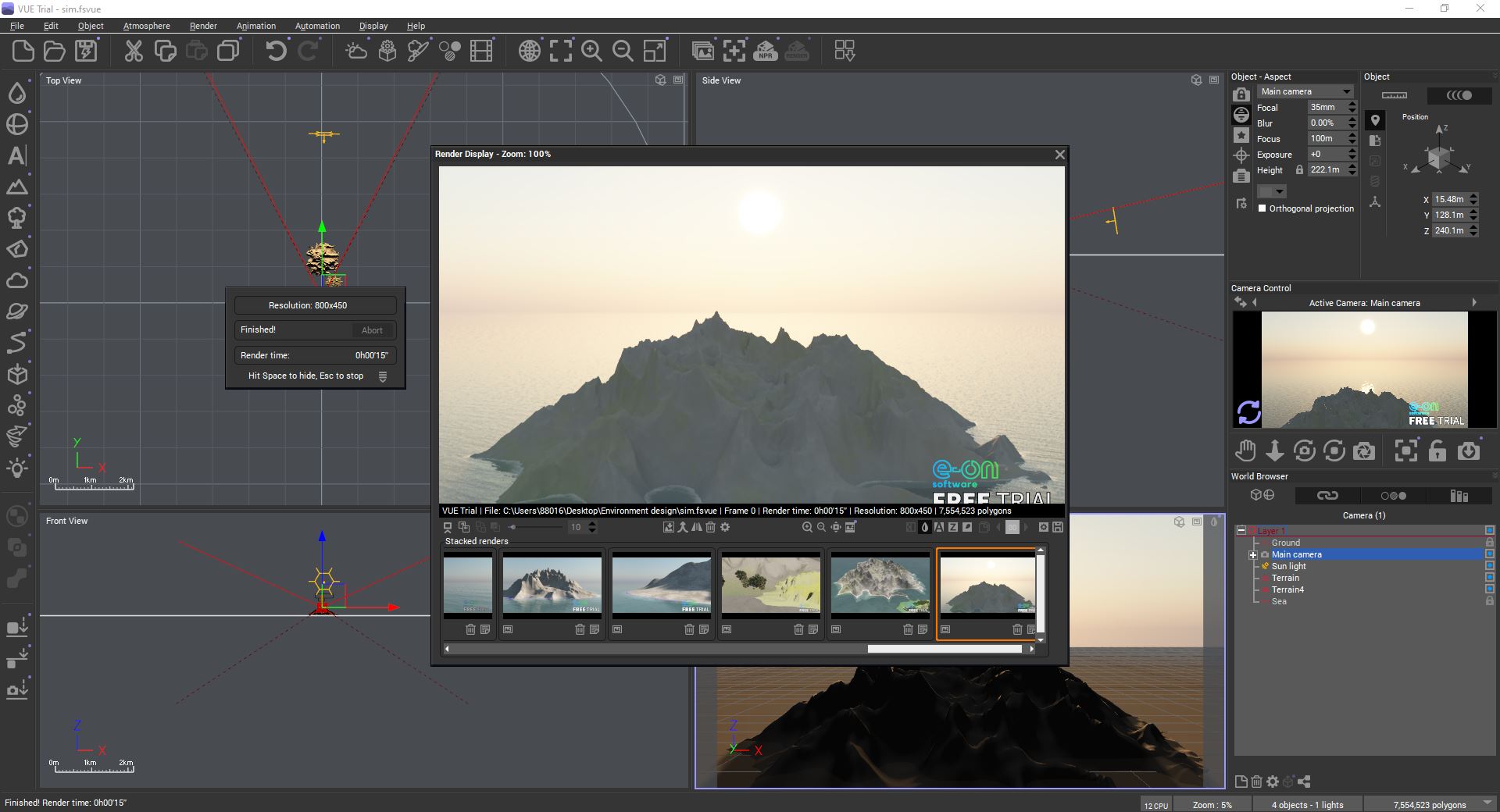The height and width of the screenshot is (812, 1500).
Task: Go to next active camera arrow
Action: click(1474, 303)
